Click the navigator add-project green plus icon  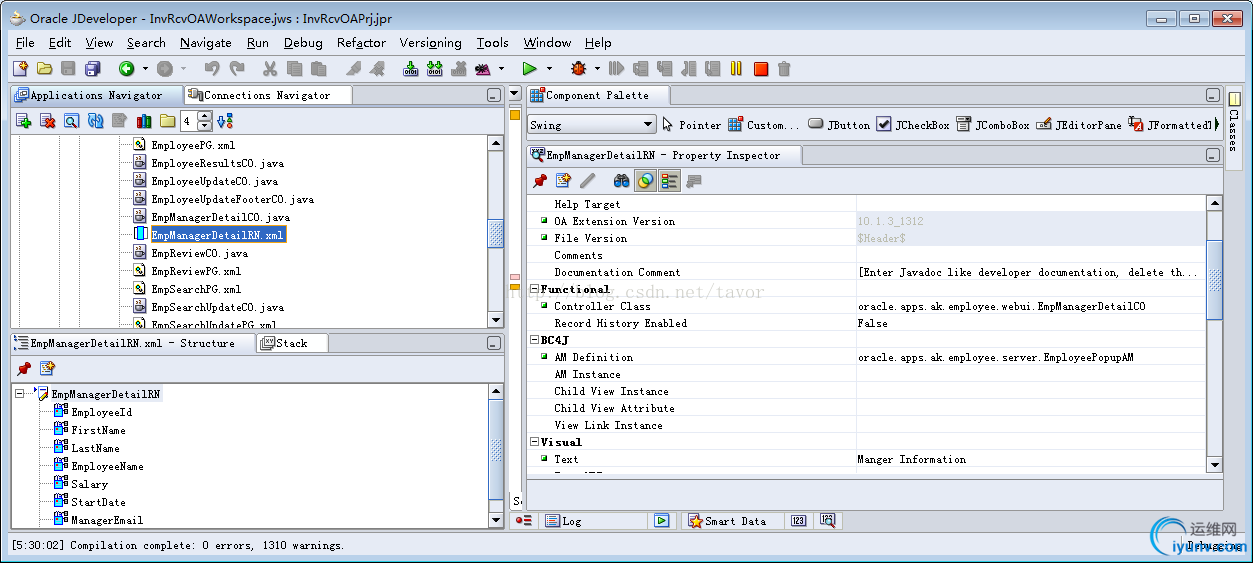pos(24,121)
